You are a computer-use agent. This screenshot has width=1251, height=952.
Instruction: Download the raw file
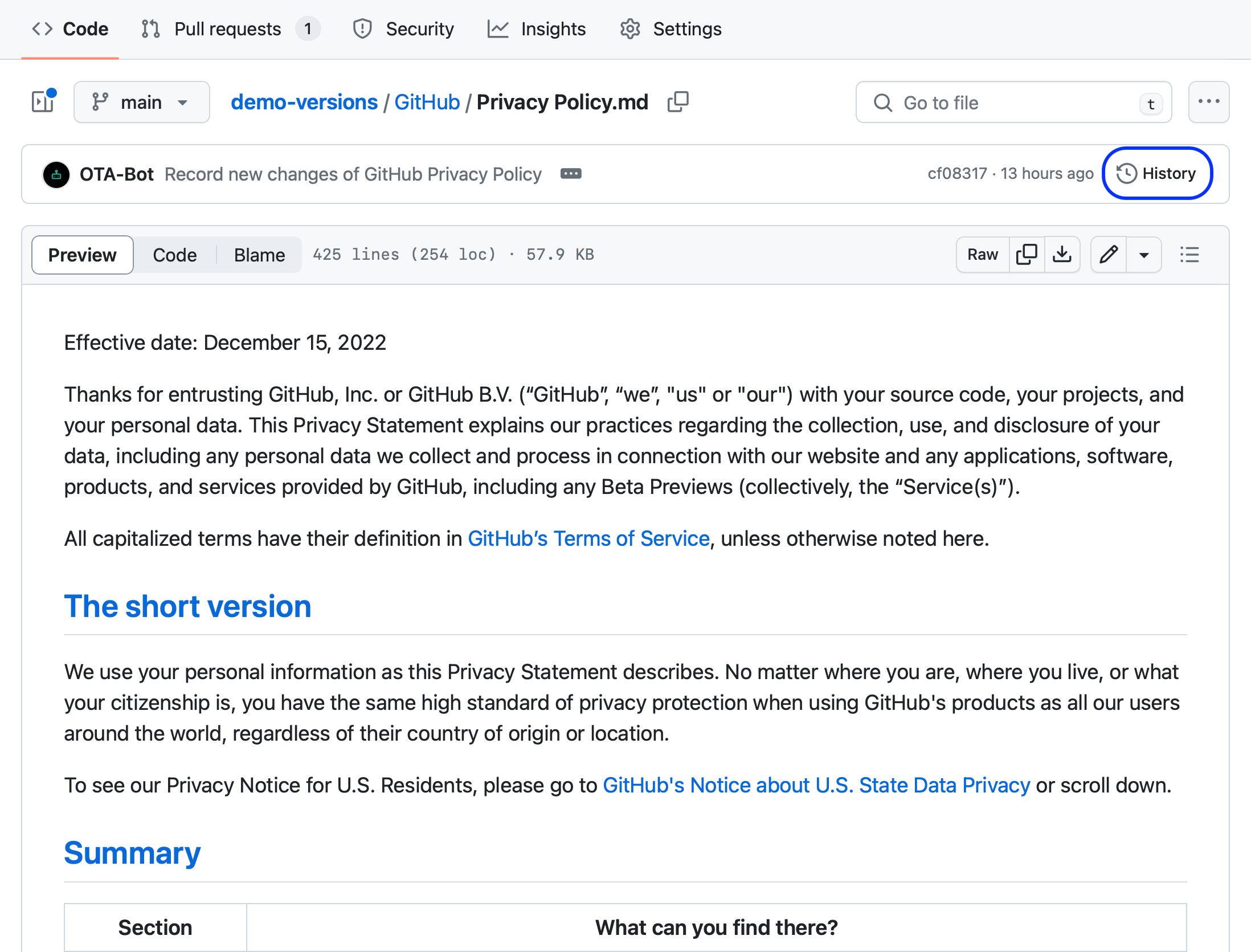coord(1062,255)
